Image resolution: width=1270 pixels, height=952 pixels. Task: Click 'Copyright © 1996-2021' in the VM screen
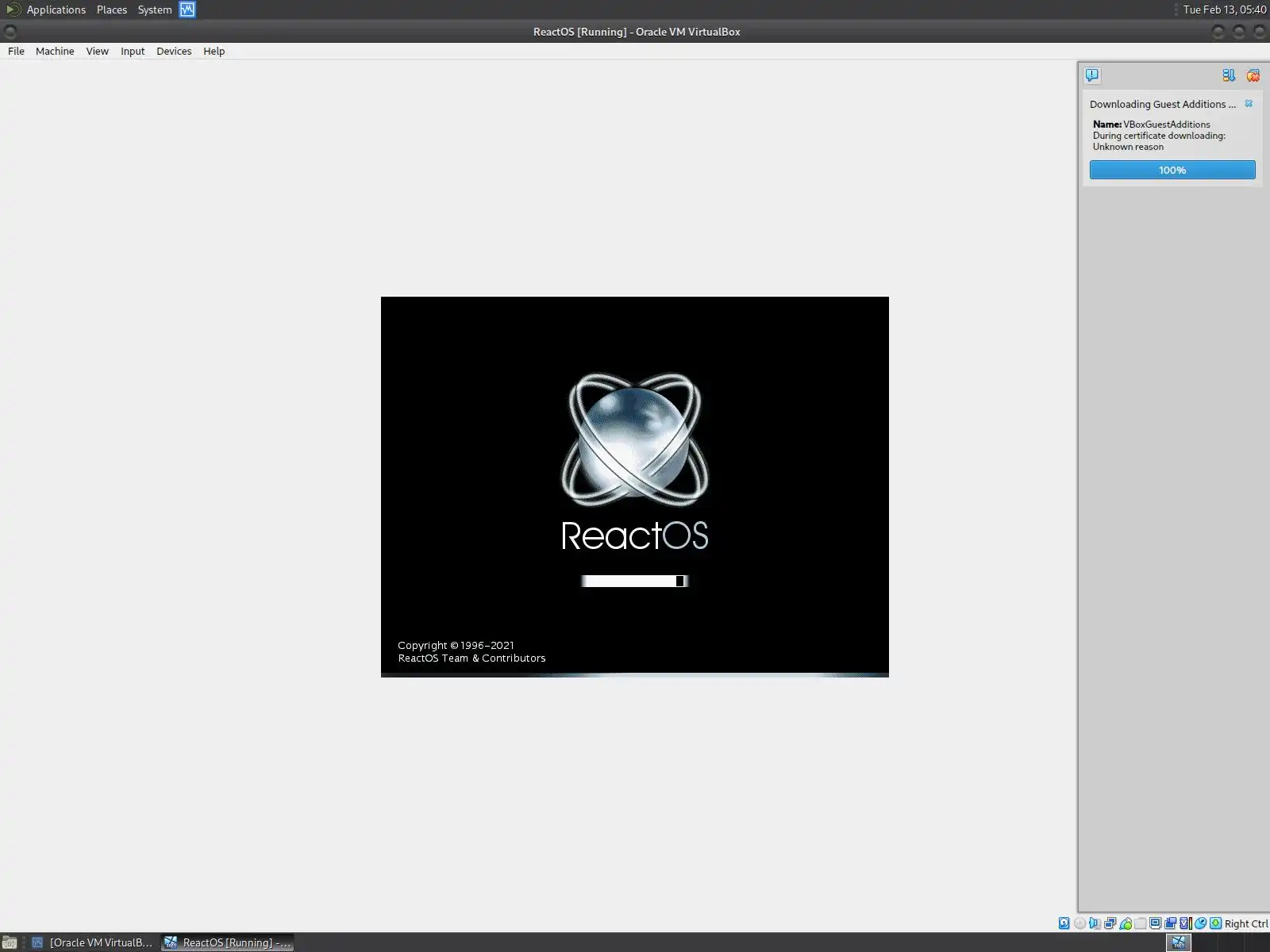click(x=456, y=645)
